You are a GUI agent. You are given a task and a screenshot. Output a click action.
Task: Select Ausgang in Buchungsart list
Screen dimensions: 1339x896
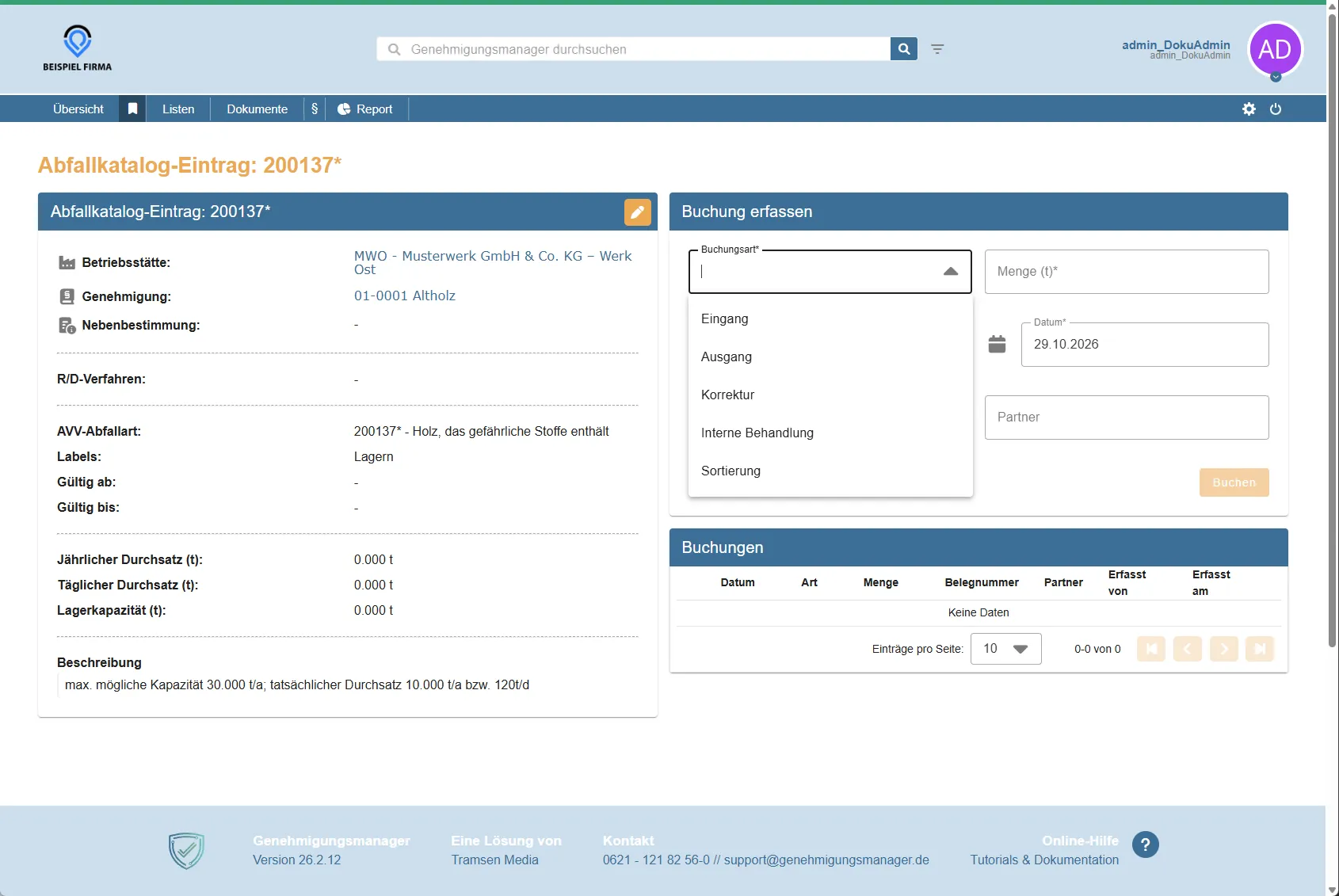click(x=830, y=356)
